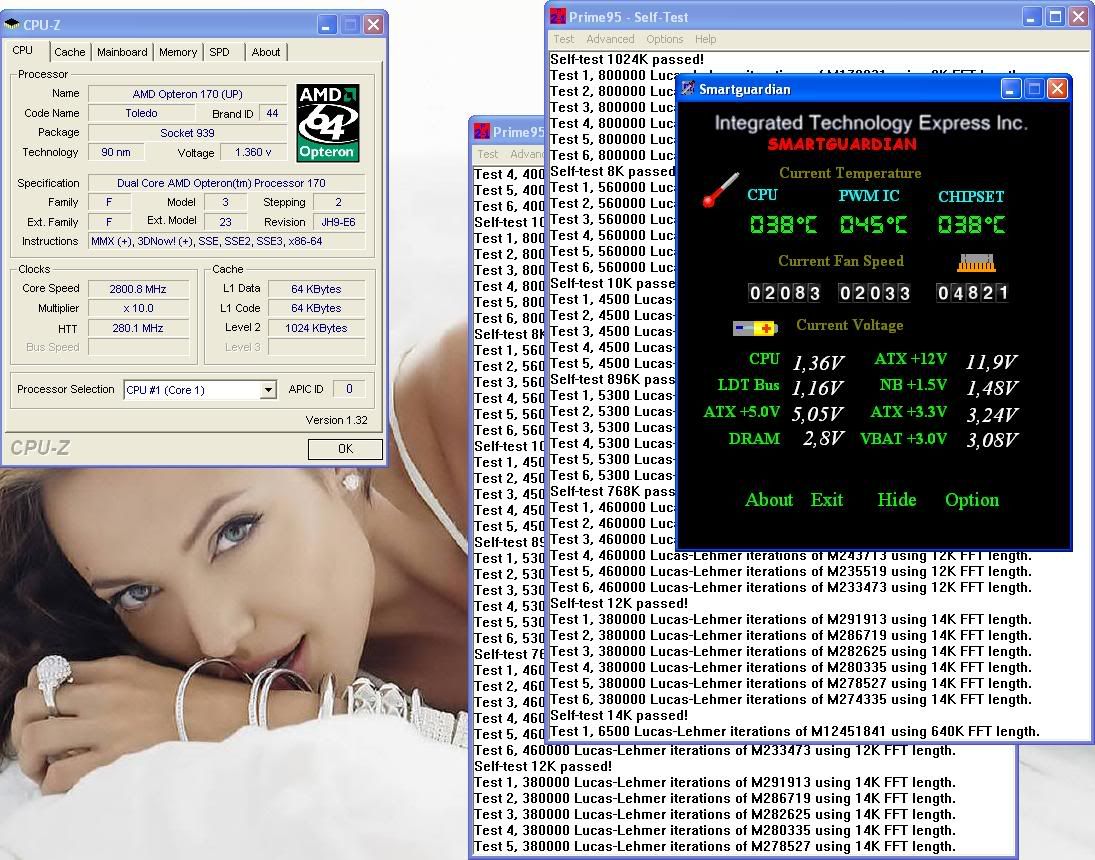Click the Revision value "JH9-E6"
Screen dimensions: 1095x860
pos(339,221)
